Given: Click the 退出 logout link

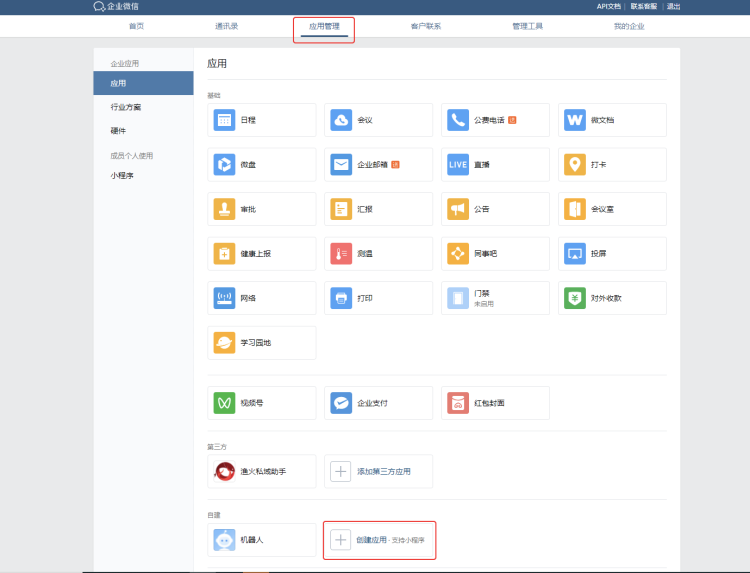Looking at the screenshot, I should click(x=673, y=6).
